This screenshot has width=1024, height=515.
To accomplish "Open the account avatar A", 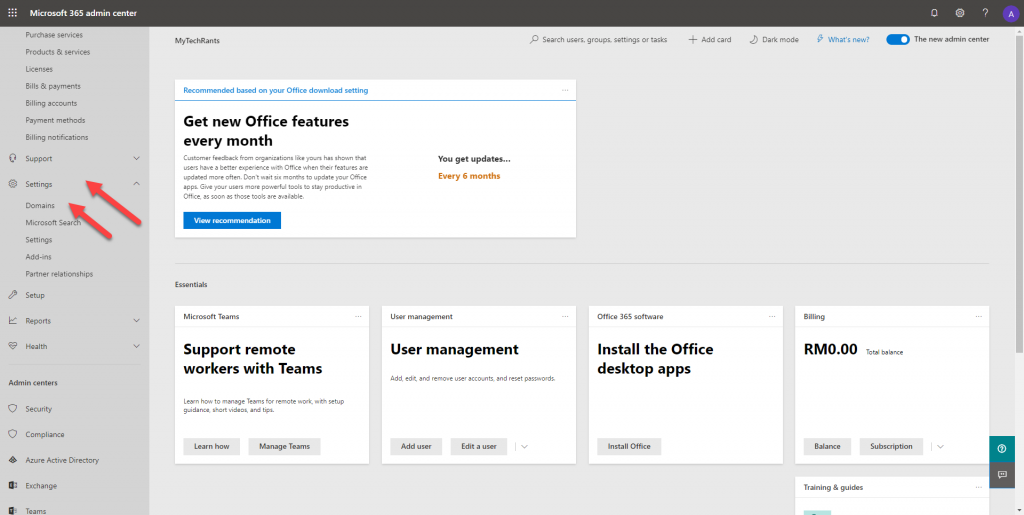I will pyautogui.click(x=1010, y=14).
